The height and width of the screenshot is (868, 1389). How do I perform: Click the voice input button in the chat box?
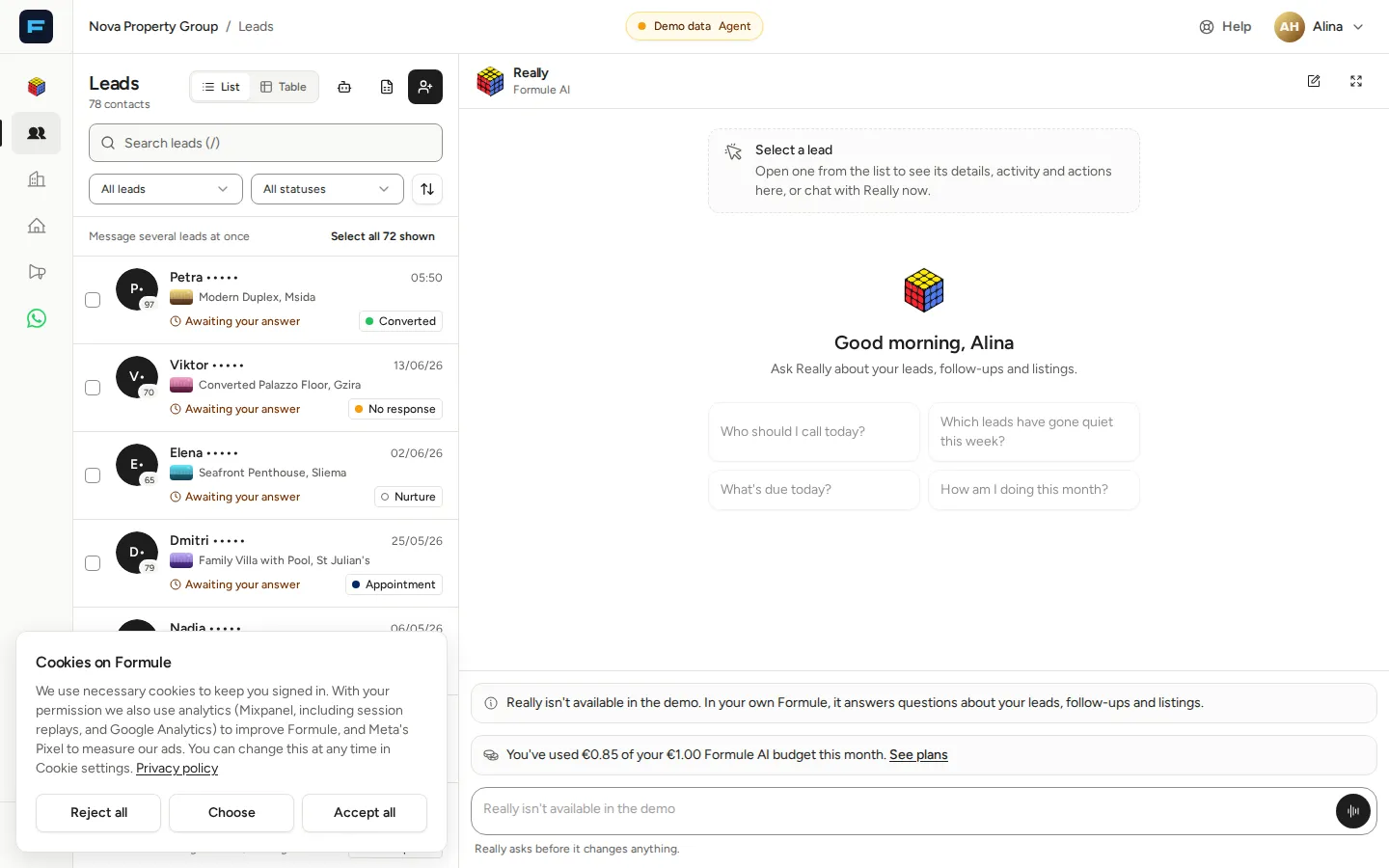click(1353, 811)
